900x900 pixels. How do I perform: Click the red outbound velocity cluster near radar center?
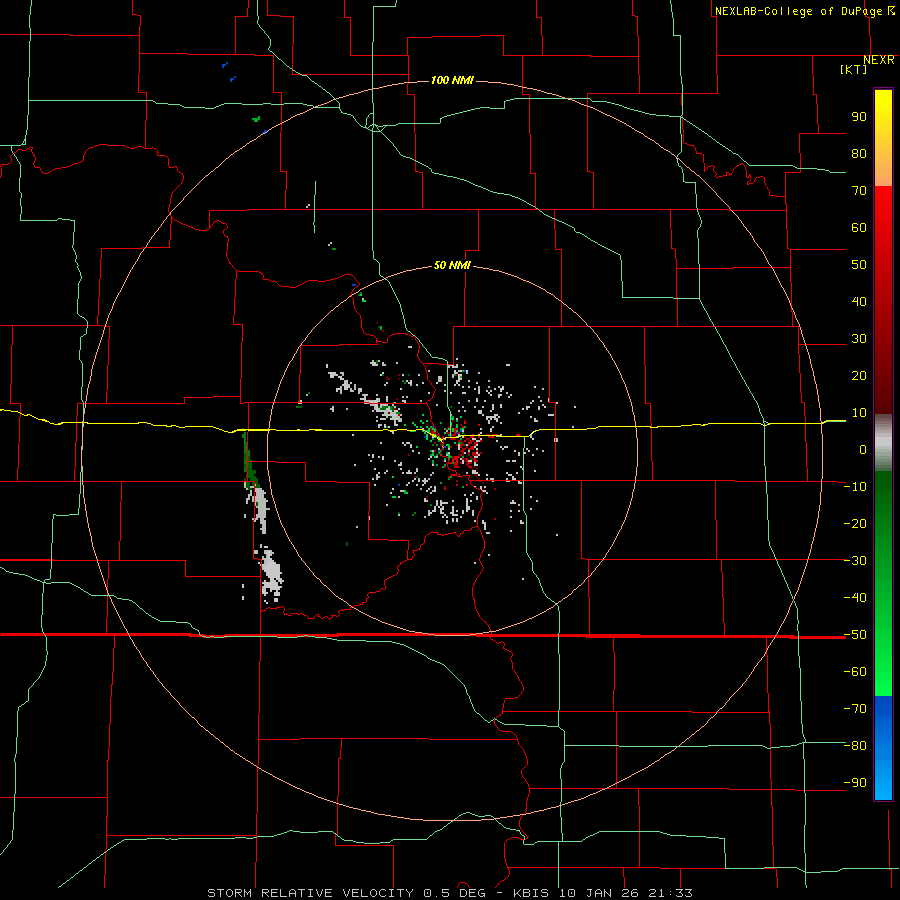point(465,453)
